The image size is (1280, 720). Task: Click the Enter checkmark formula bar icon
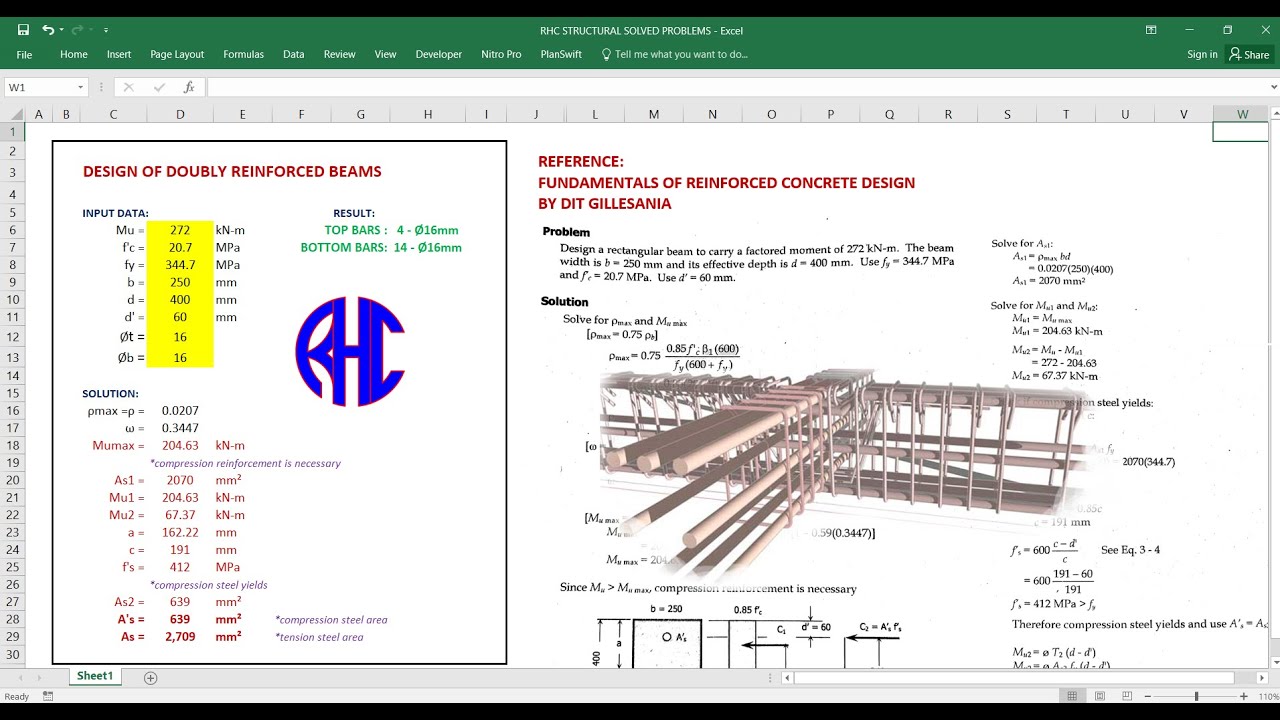point(159,87)
